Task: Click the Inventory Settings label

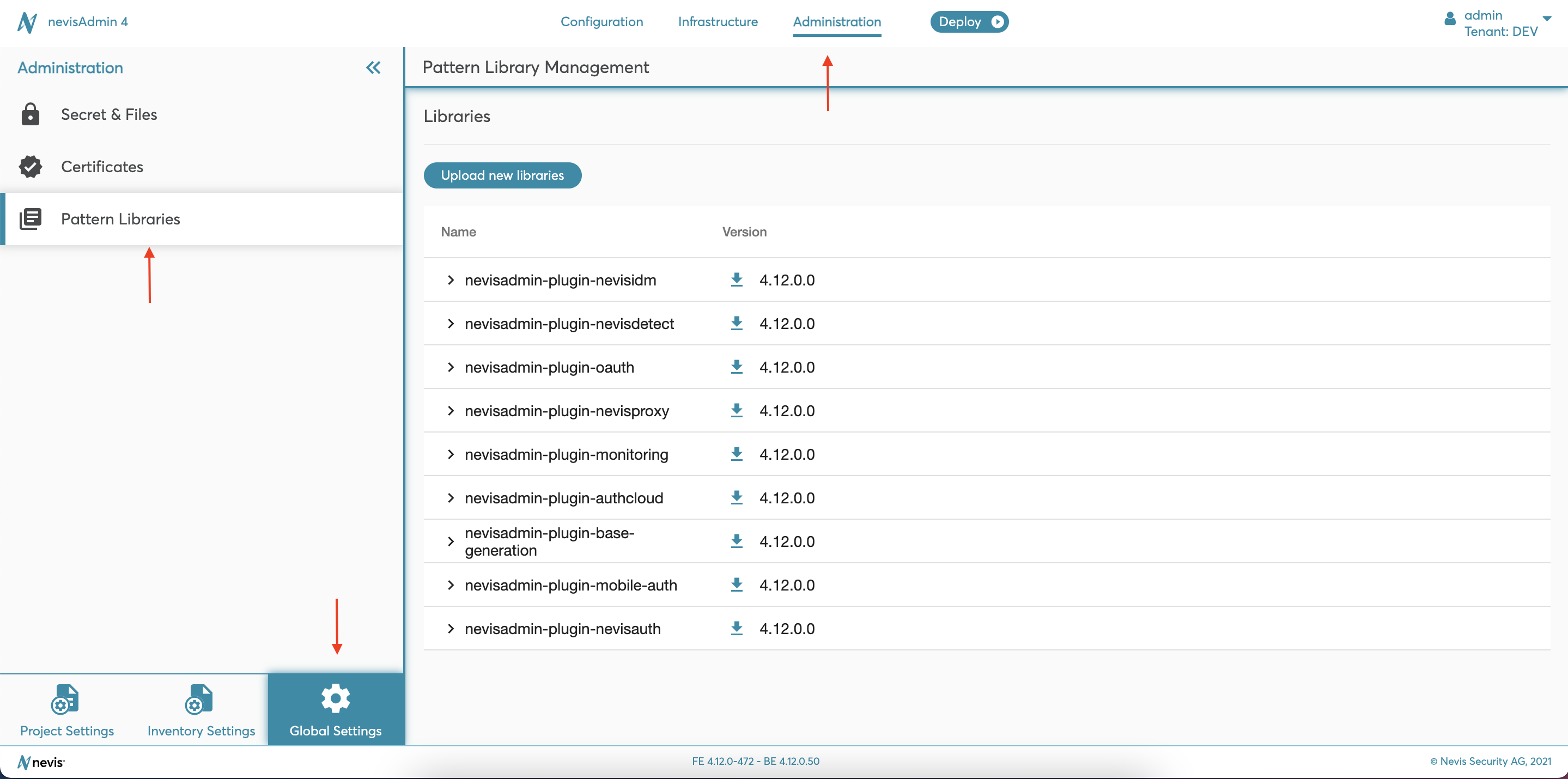Action: point(201,731)
